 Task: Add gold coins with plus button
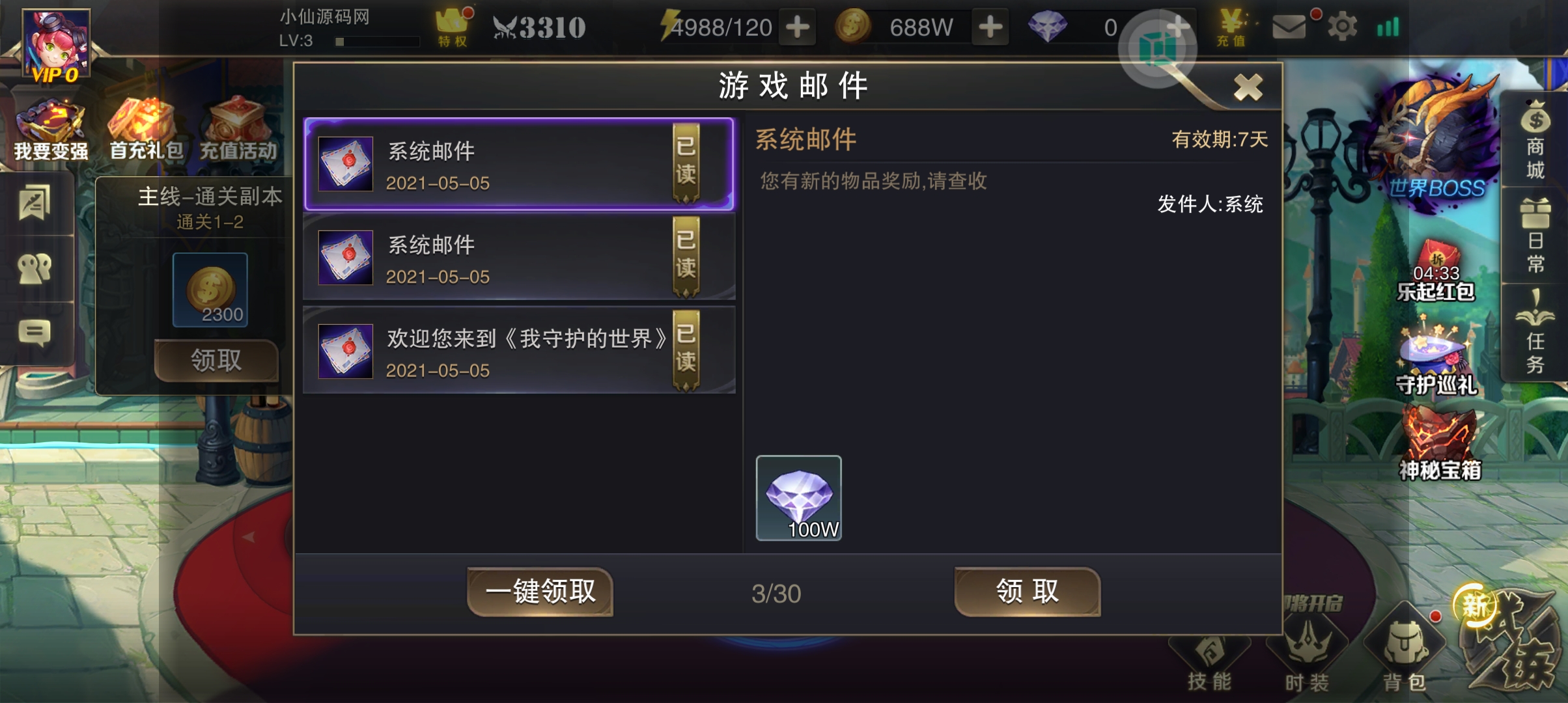click(x=990, y=27)
